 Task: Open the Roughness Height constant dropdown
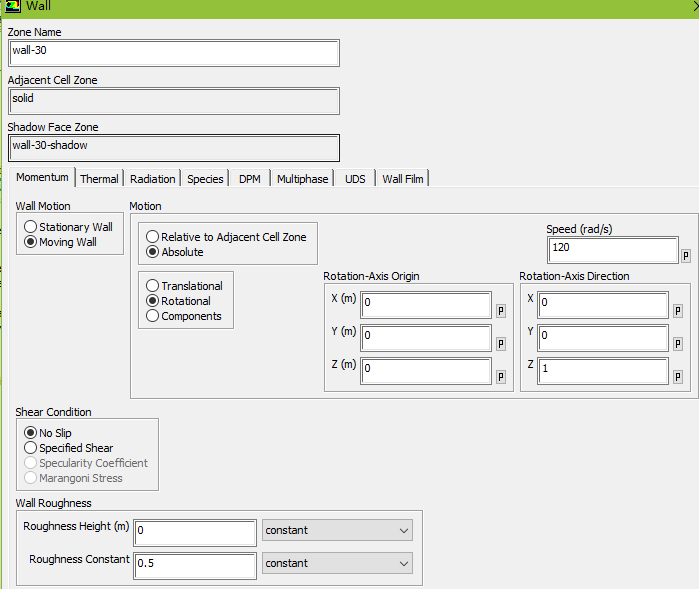[337, 530]
